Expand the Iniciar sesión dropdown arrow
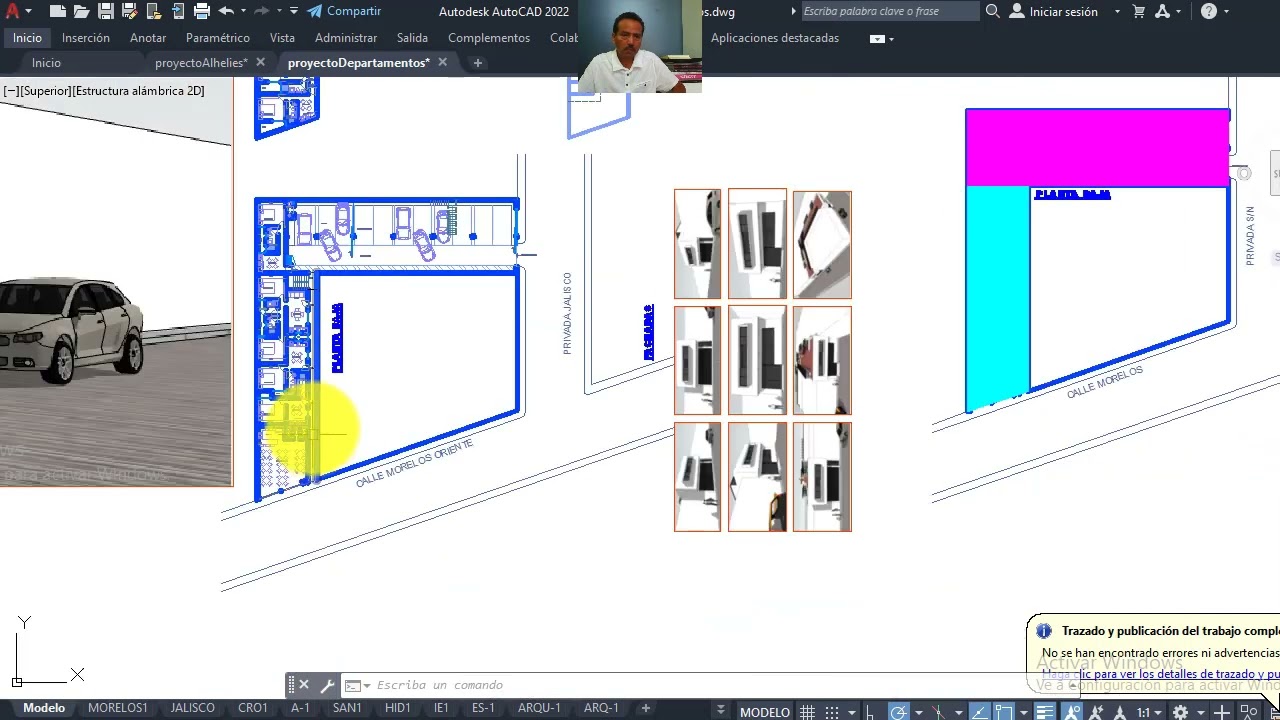This screenshot has height=720, width=1280. coord(1117,12)
